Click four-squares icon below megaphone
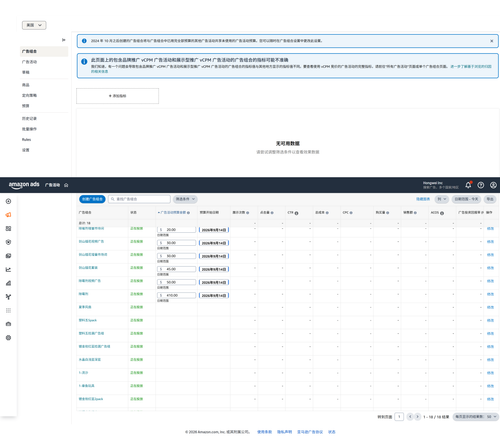The width and height of the screenshot is (500, 440). coord(8,228)
